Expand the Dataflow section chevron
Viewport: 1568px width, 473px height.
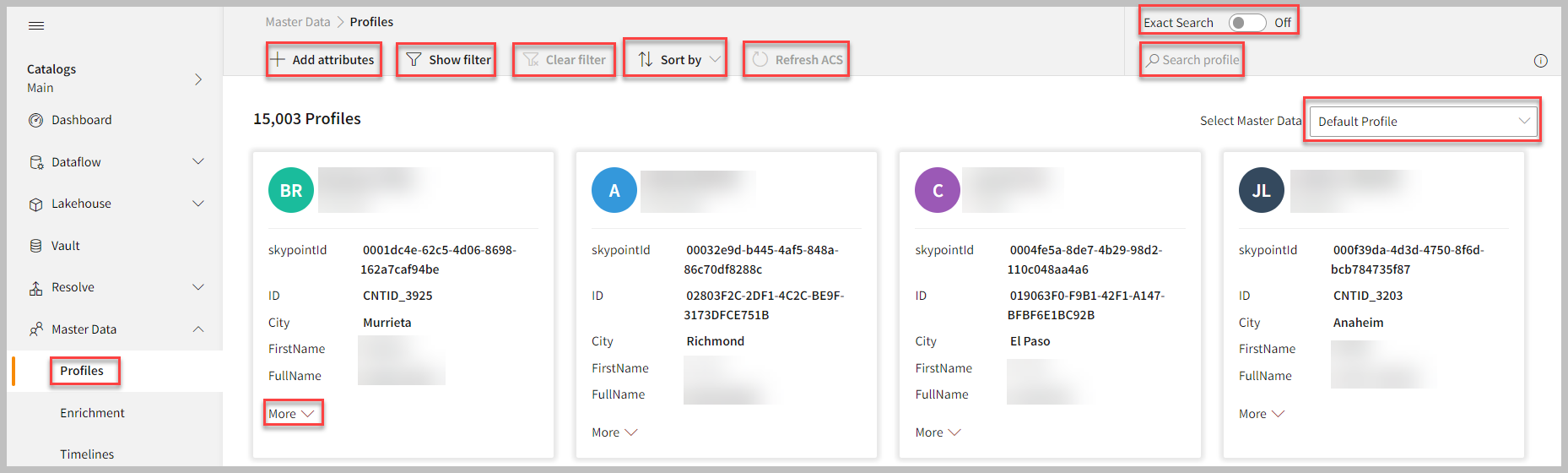tap(198, 161)
